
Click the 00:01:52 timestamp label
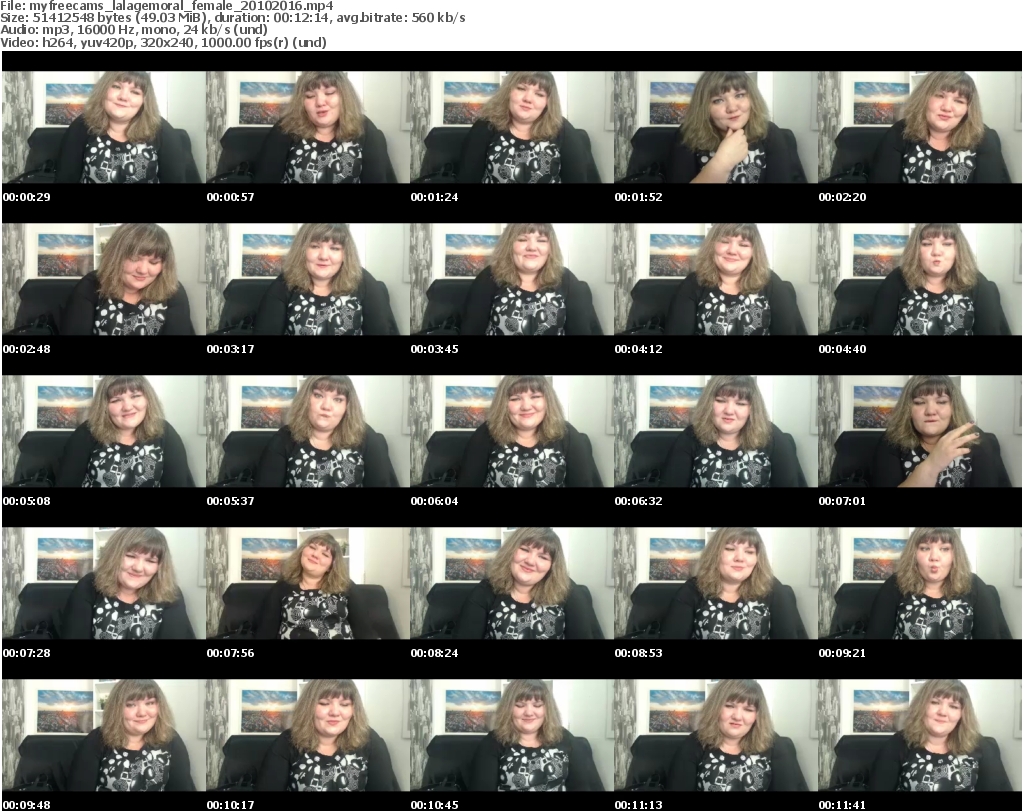pyautogui.click(x=638, y=197)
